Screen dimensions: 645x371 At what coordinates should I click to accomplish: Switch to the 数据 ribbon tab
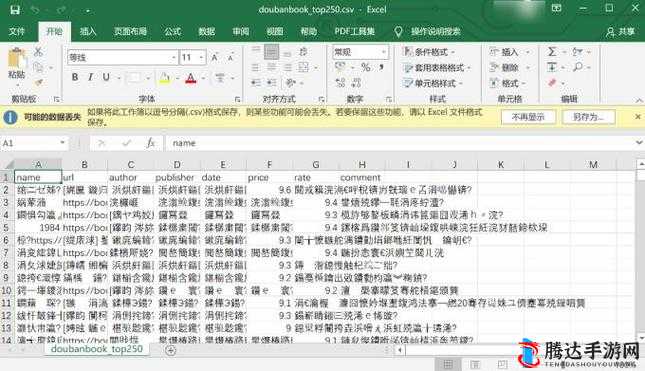click(x=206, y=31)
